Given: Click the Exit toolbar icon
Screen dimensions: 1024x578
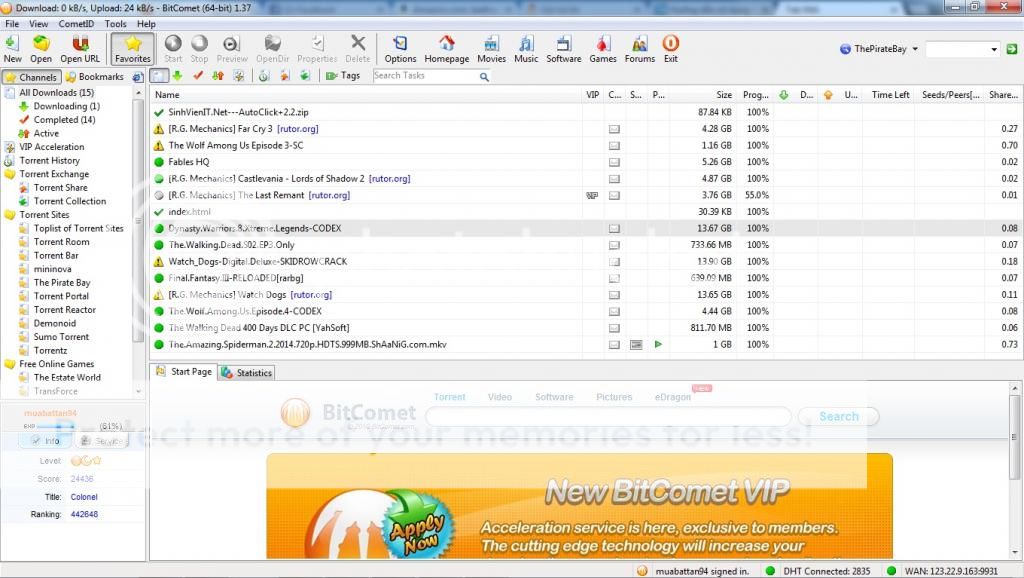Looking at the screenshot, I should click(x=671, y=50).
